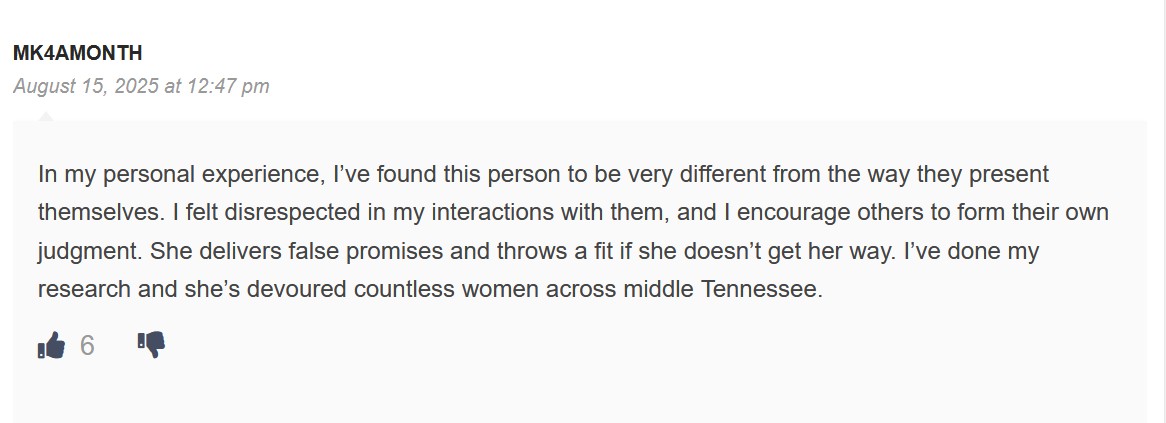Click the word "disrespected" in the comment text
Screen dimensions: 1166x423
292,213
